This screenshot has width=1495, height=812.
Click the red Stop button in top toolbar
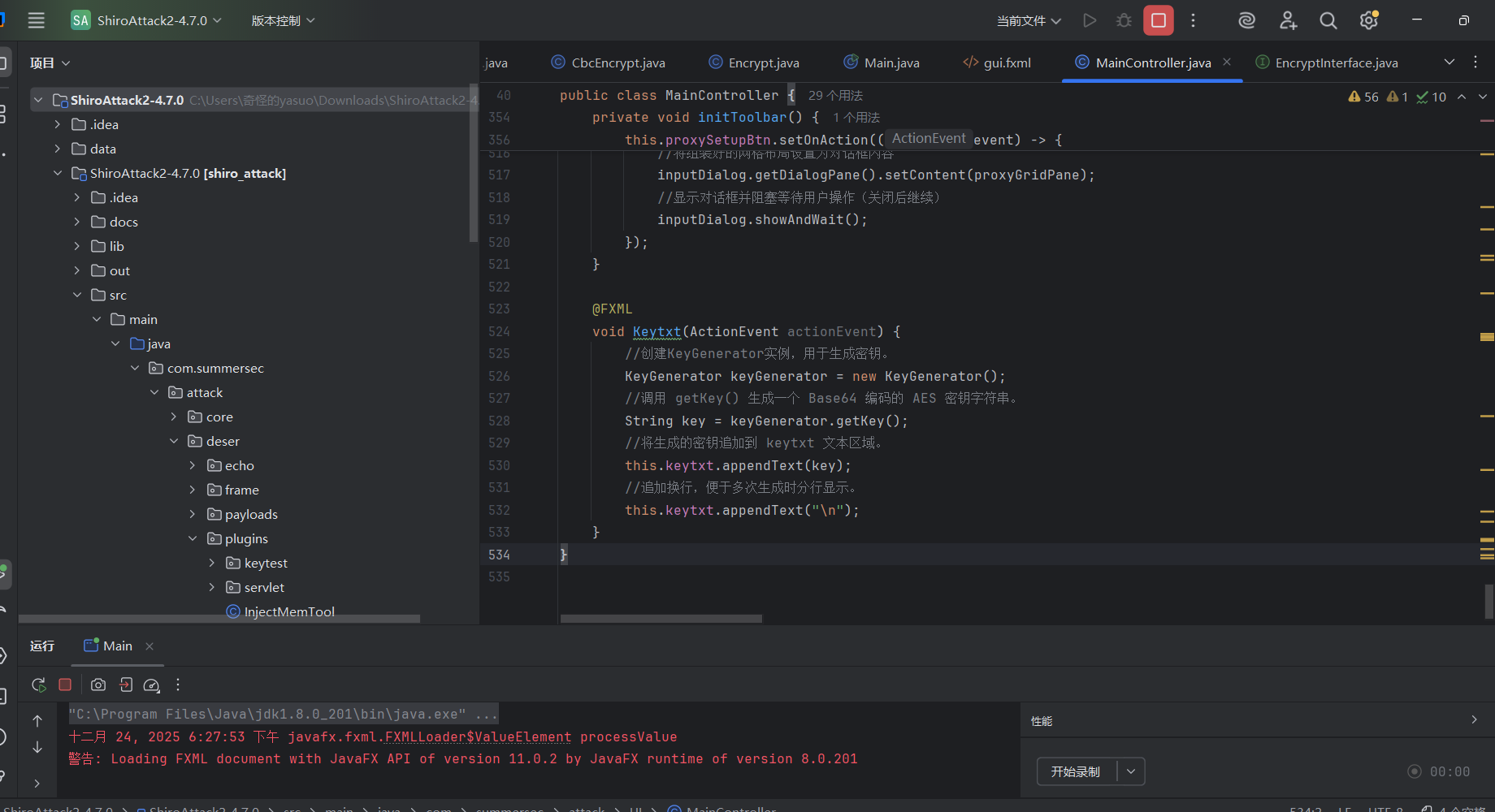click(1158, 20)
